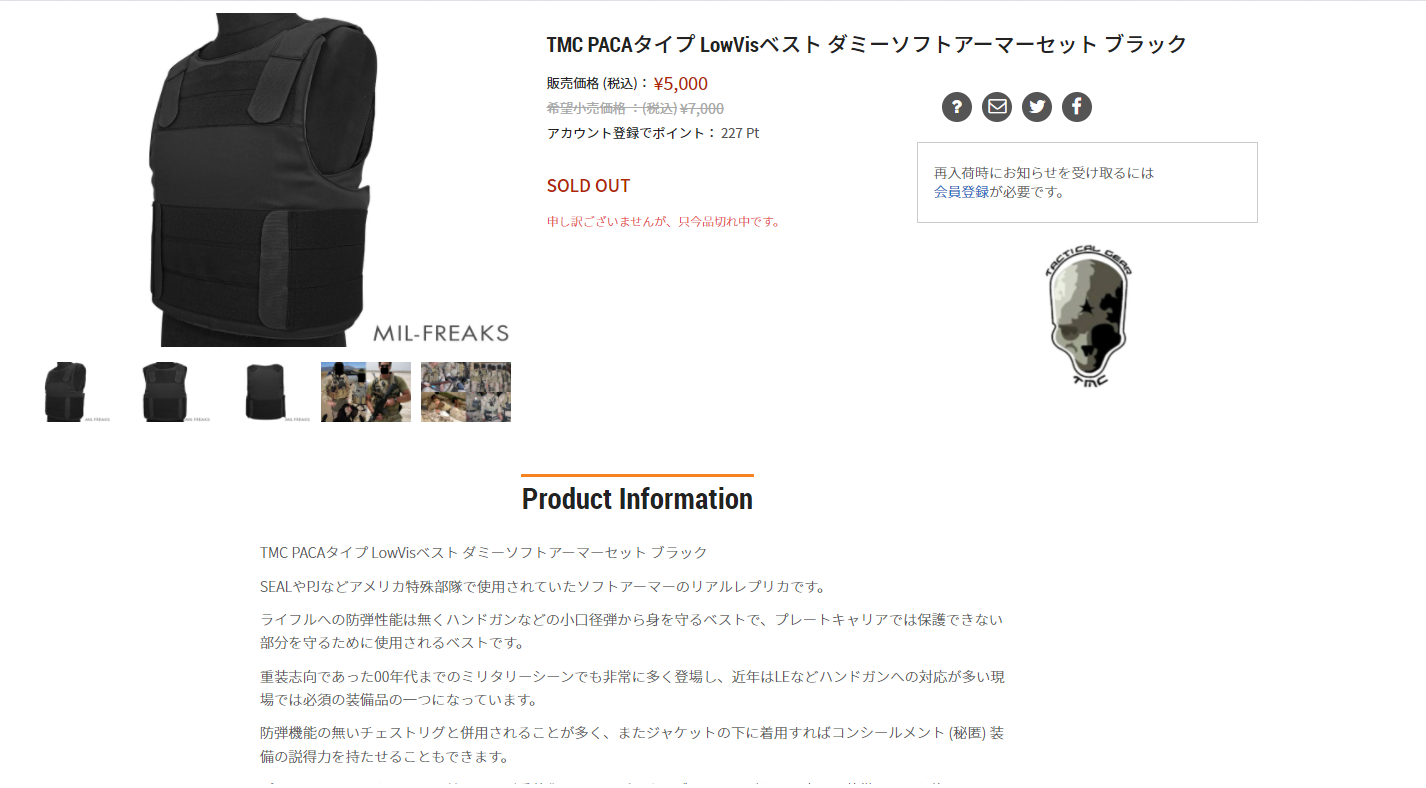Image resolution: width=1426 pixels, height=788 pixels.
Task: Click the question mark help icon
Action: click(x=956, y=107)
